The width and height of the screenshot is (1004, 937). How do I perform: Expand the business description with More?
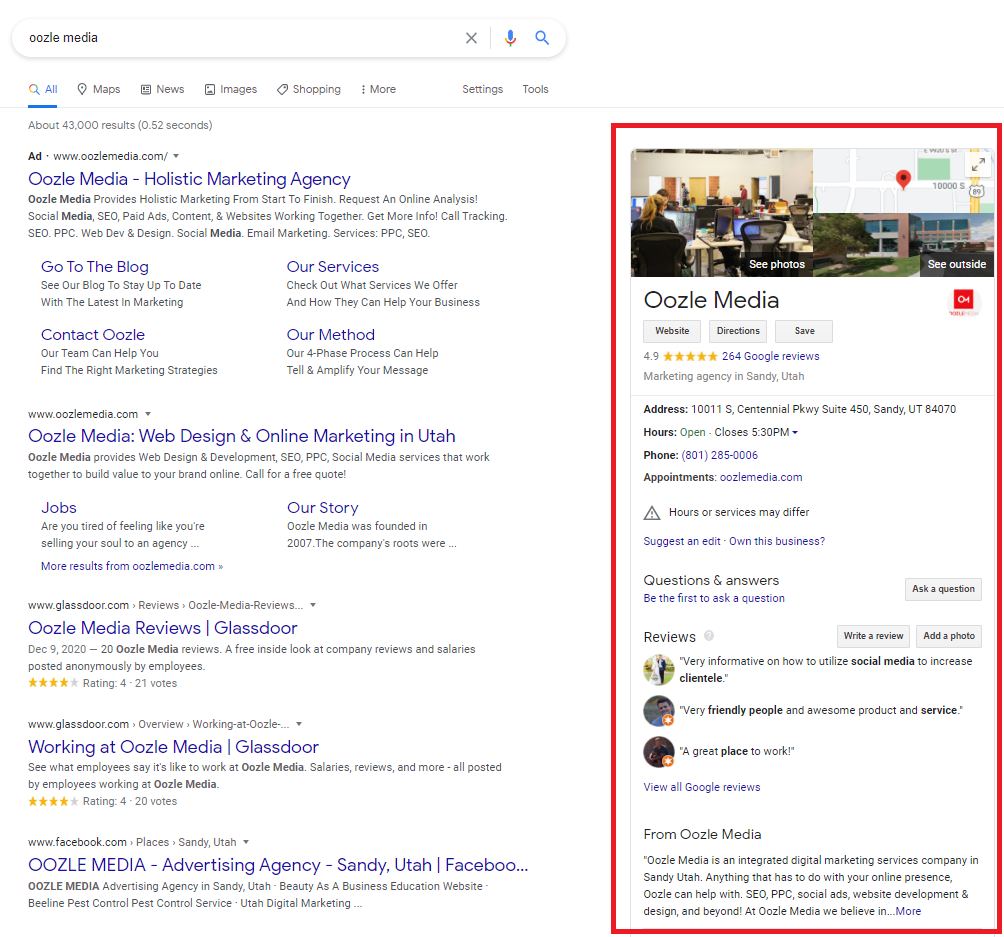(x=909, y=911)
